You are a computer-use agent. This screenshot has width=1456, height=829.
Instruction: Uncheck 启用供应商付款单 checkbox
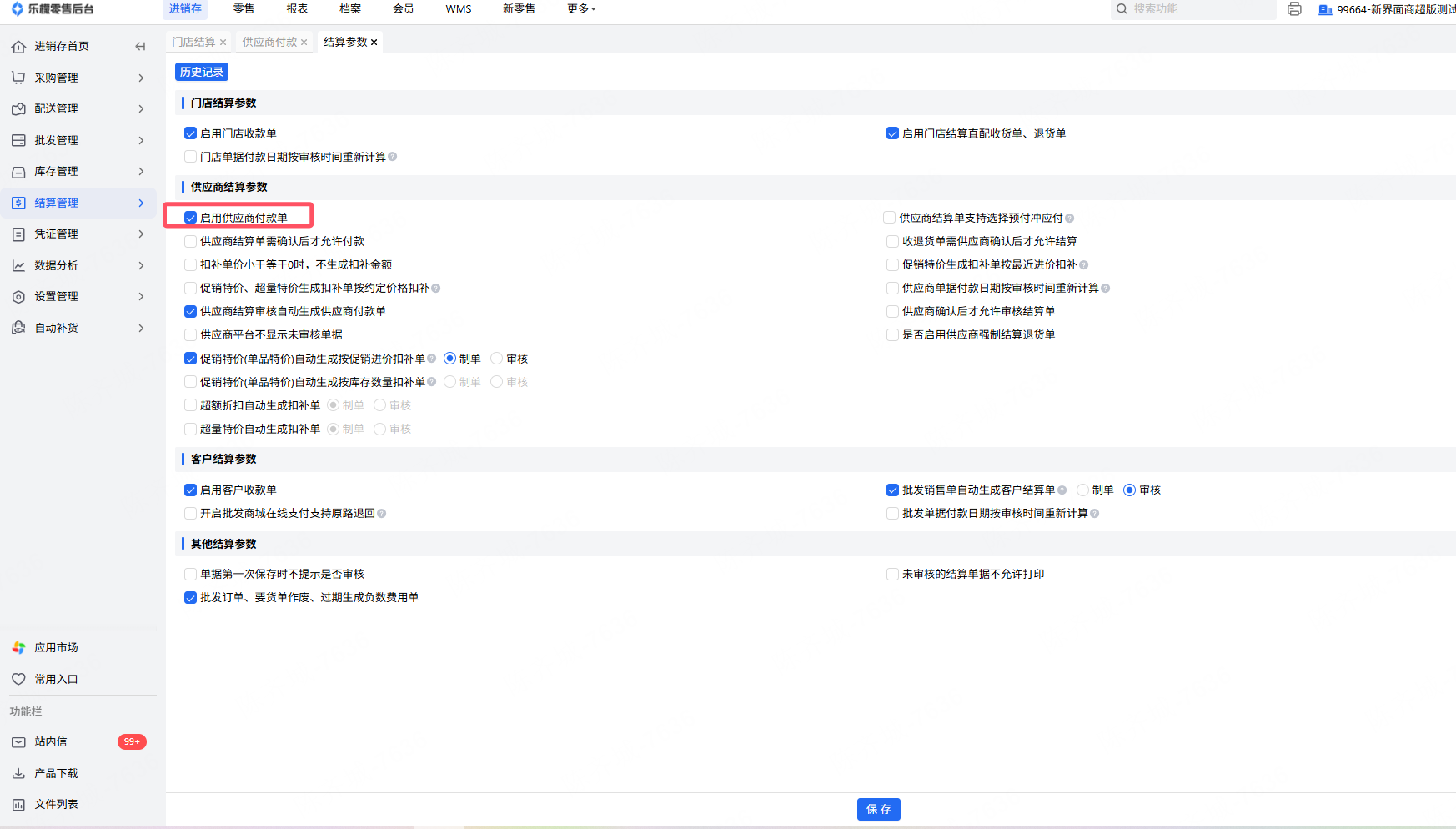coord(190,218)
